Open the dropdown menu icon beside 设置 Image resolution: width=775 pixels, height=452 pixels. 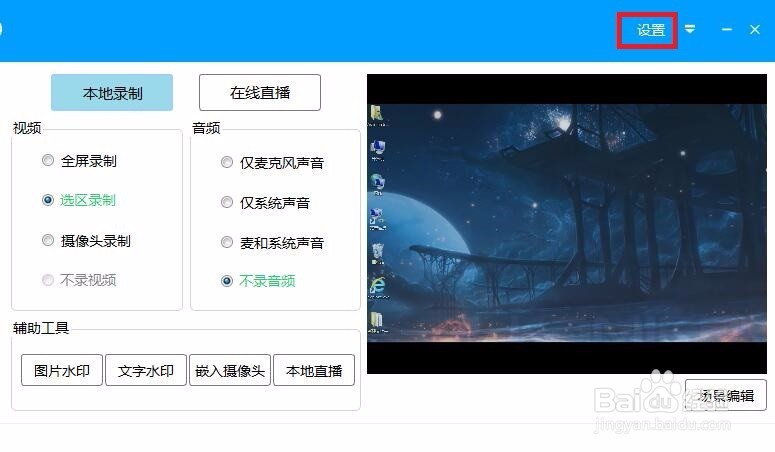point(690,29)
